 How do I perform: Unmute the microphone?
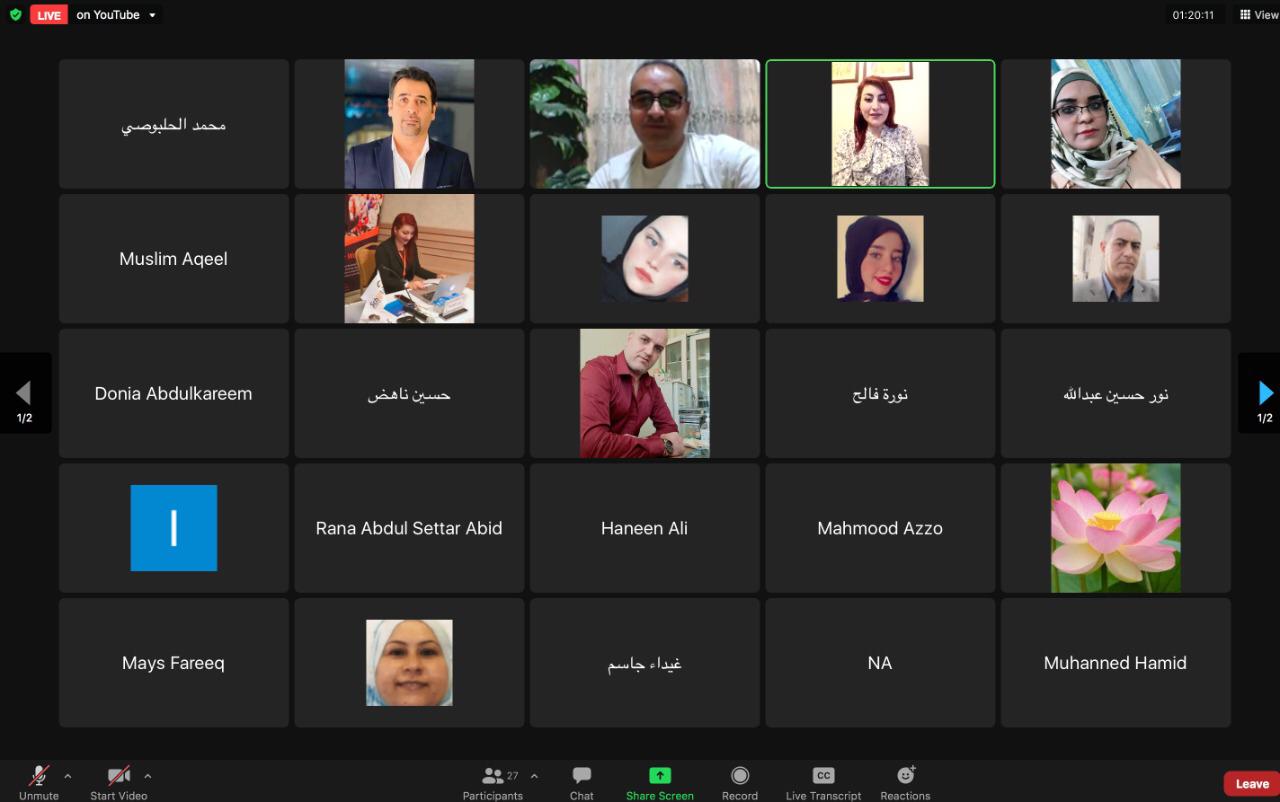[39, 776]
